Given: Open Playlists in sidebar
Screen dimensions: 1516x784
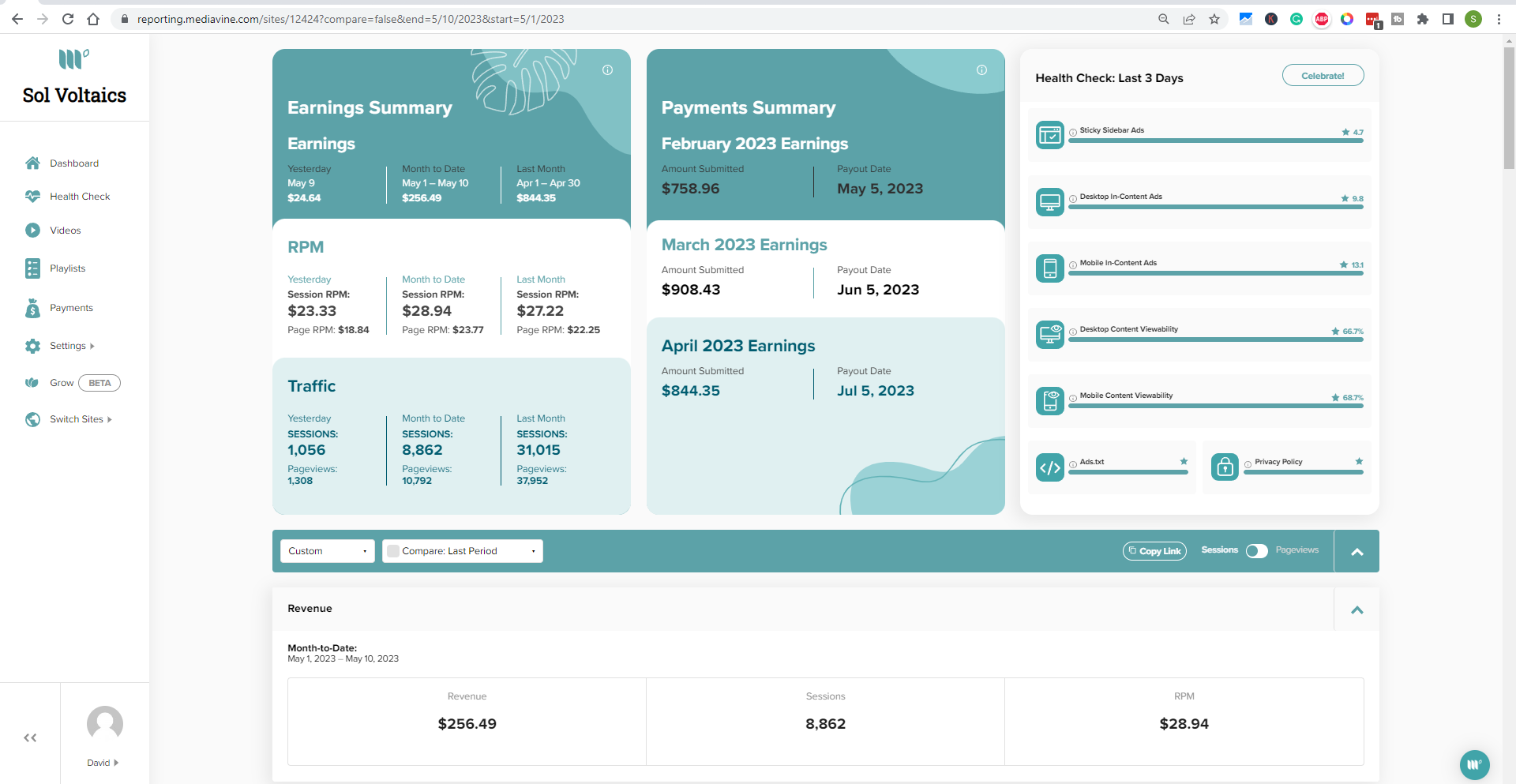Looking at the screenshot, I should click(x=68, y=268).
